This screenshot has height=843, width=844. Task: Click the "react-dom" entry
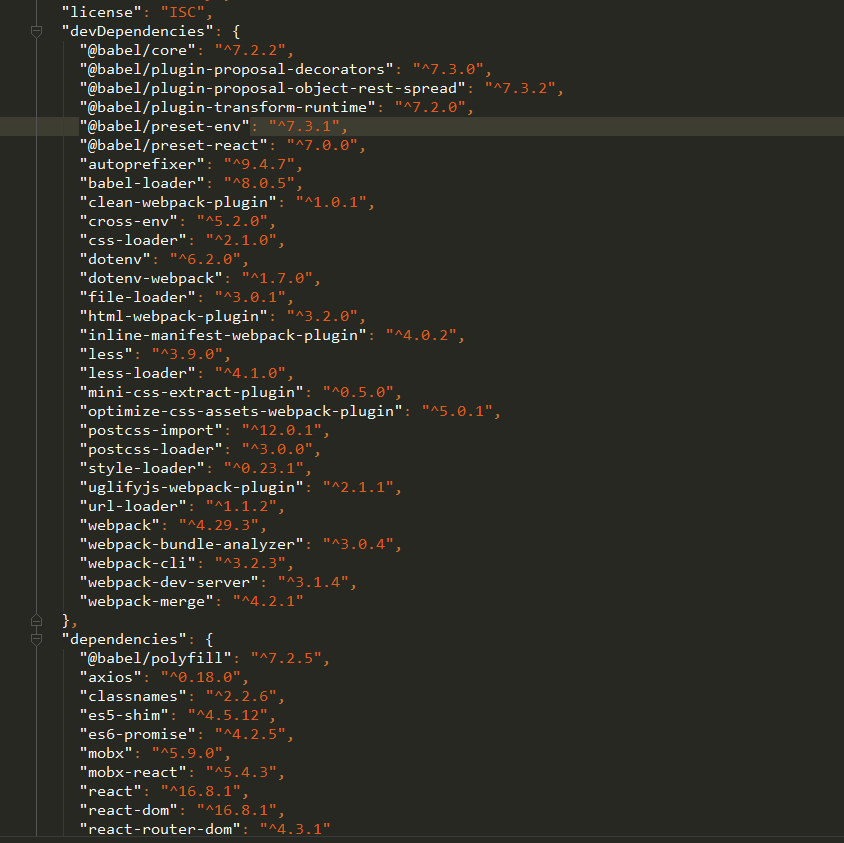(x=182, y=810)
